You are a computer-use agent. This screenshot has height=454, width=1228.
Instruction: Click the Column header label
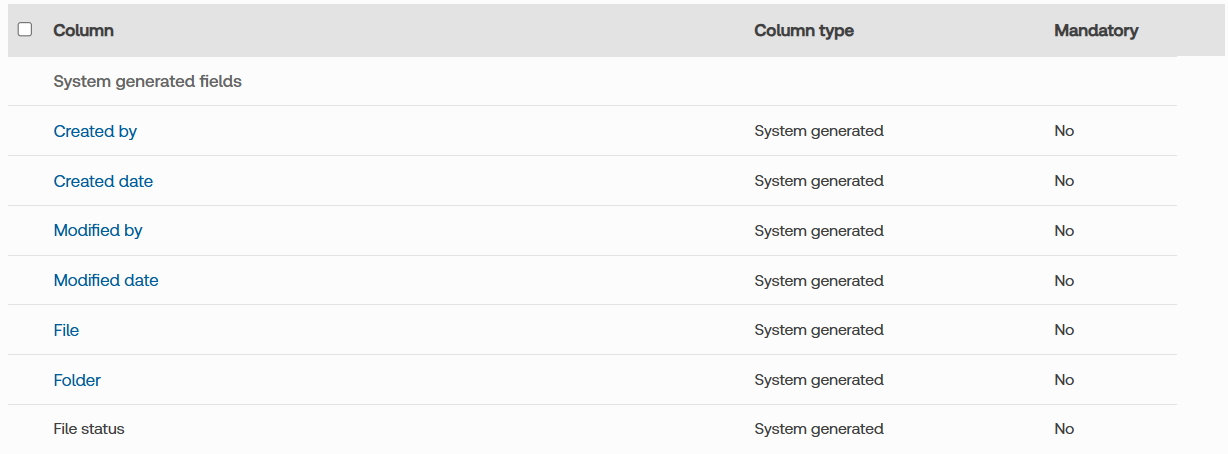(83, 30)
